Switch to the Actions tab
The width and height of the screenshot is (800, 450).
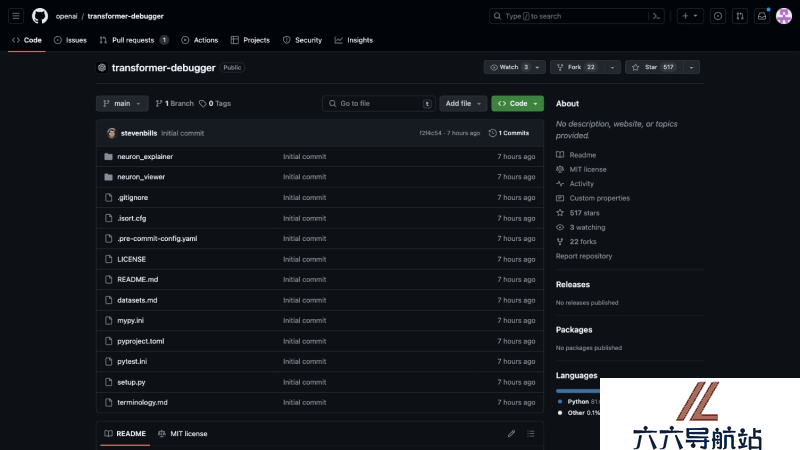point(199,40)
